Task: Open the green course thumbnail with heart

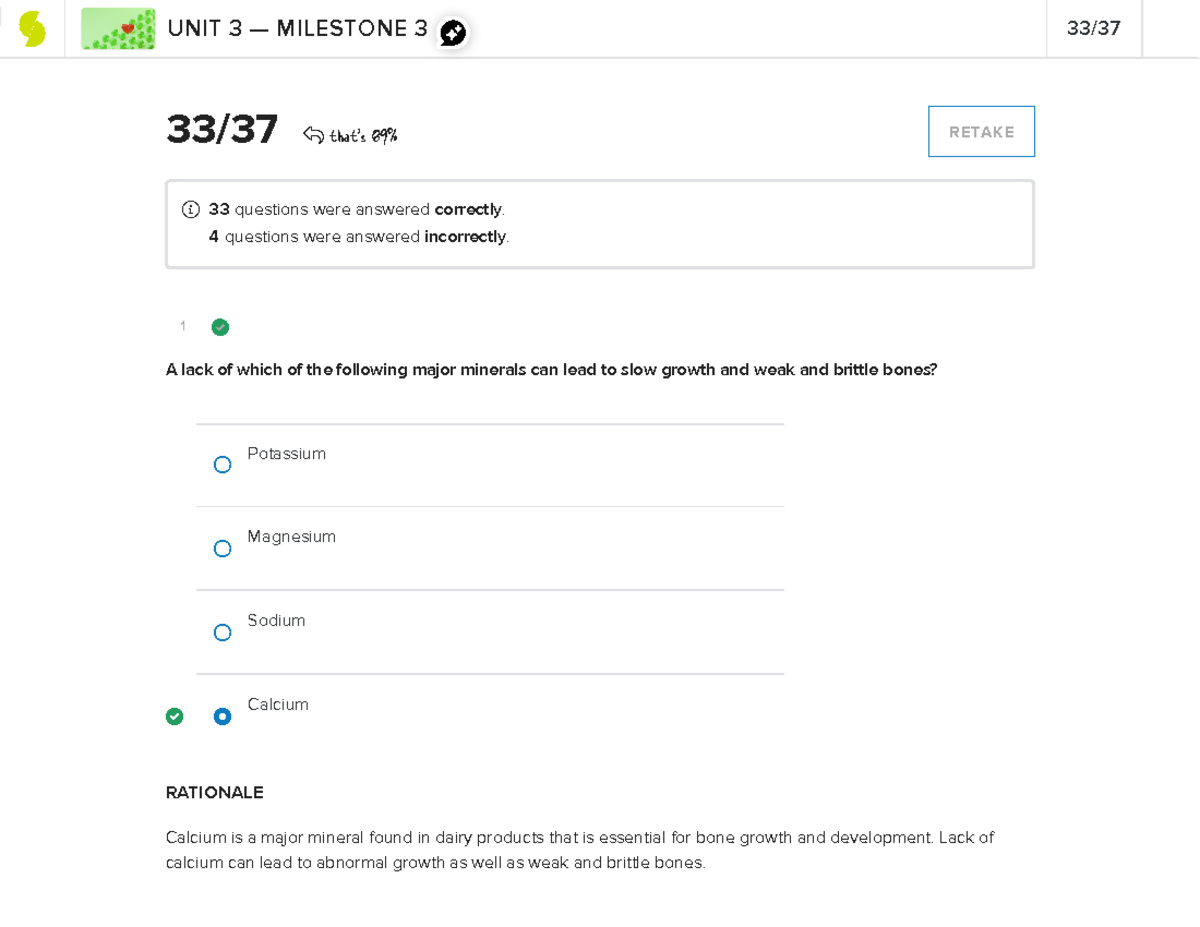Action: coord(118,29)
